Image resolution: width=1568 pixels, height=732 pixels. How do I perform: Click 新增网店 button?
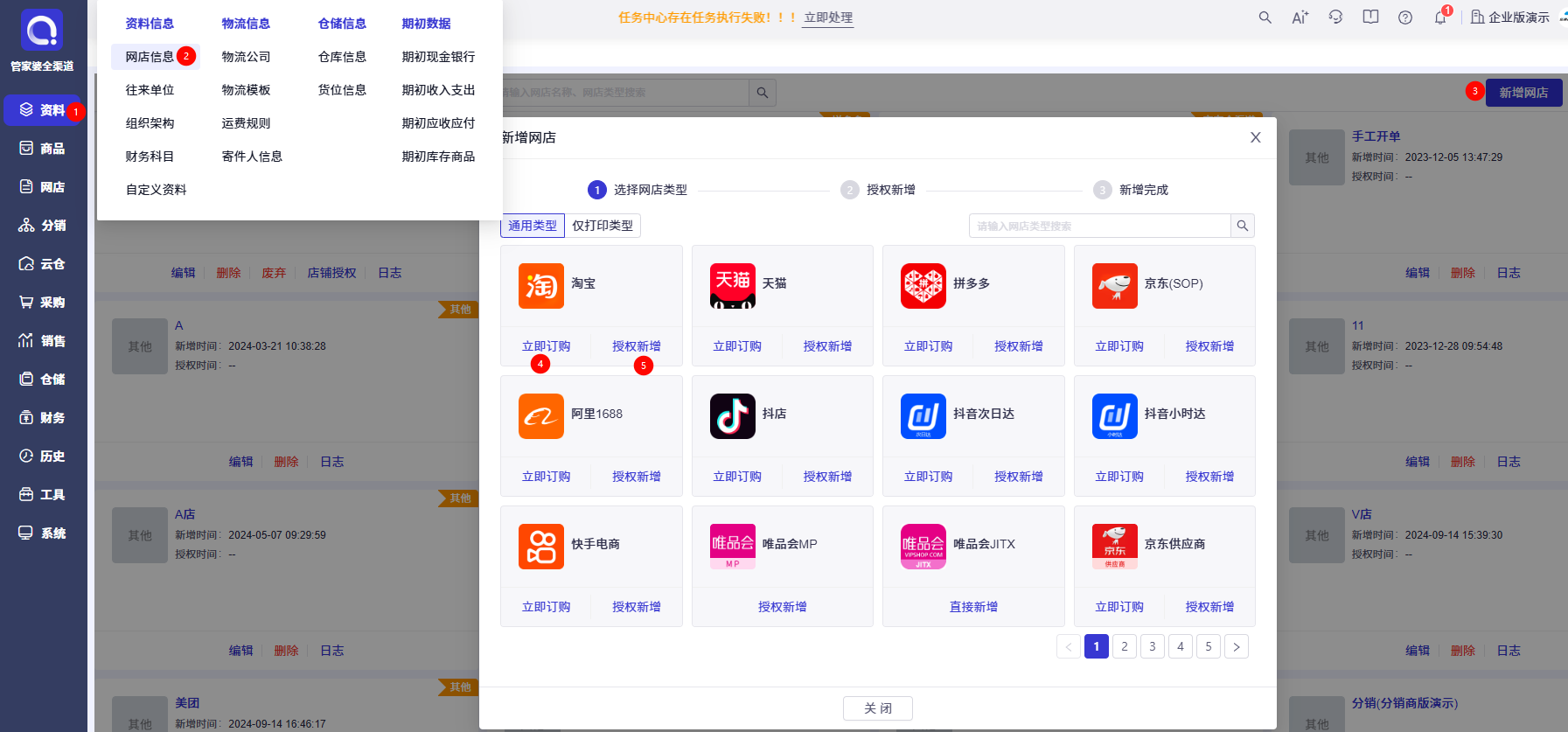click(x=1523, y=93)
